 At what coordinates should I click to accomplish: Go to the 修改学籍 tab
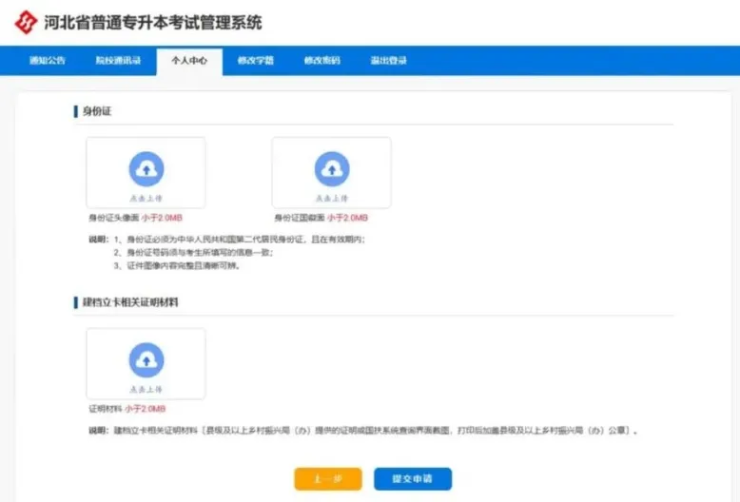coord(255,61)
